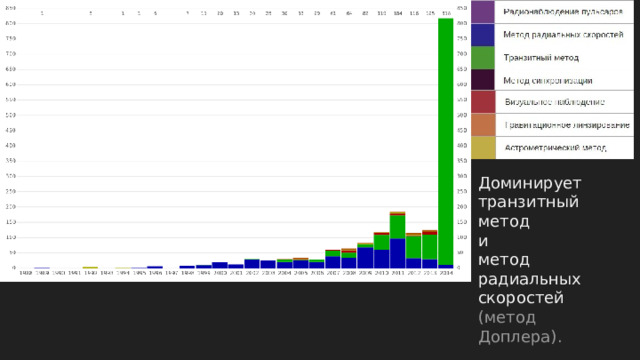Click the caption word 'радиальных'
640x360 pixels.
[x=529, y=279]
